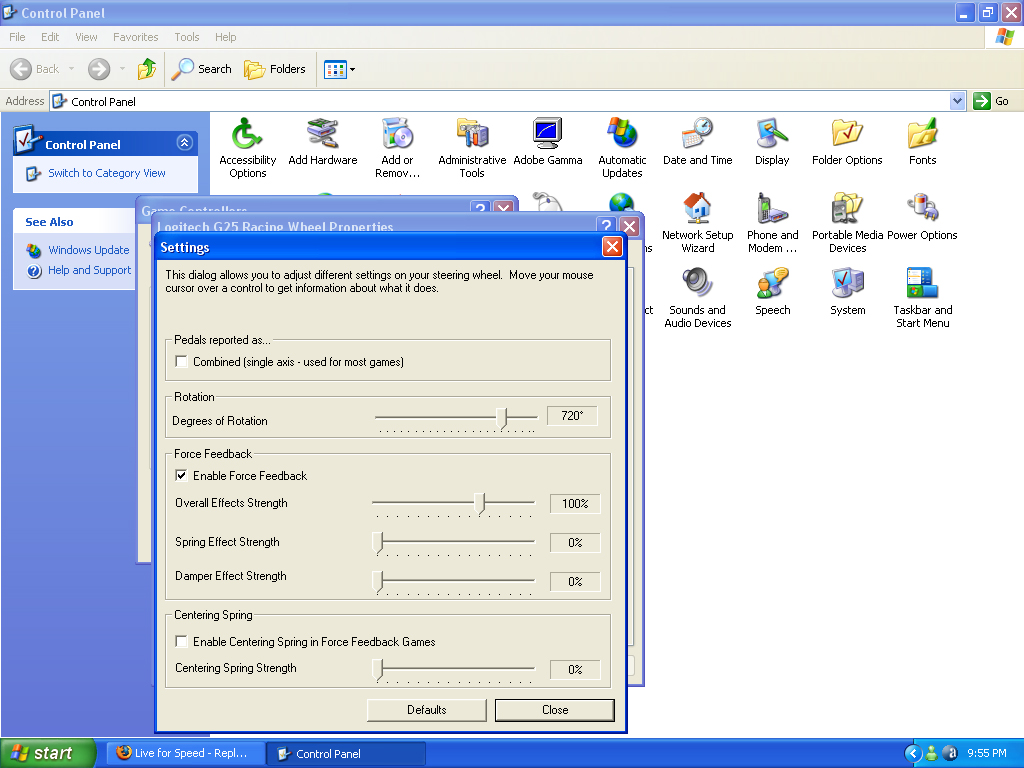Open the Back button history dropdown
Image resolution: width=1024 pixels, height=768 pixels.
point(72,69)
